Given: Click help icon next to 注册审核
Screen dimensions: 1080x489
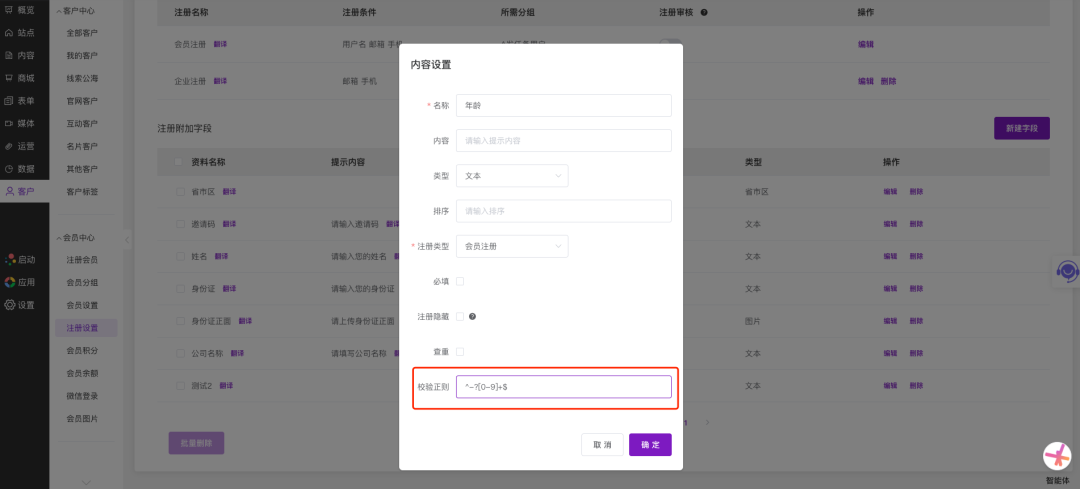Looking at the screenshot, I should [x=703, y=12].
